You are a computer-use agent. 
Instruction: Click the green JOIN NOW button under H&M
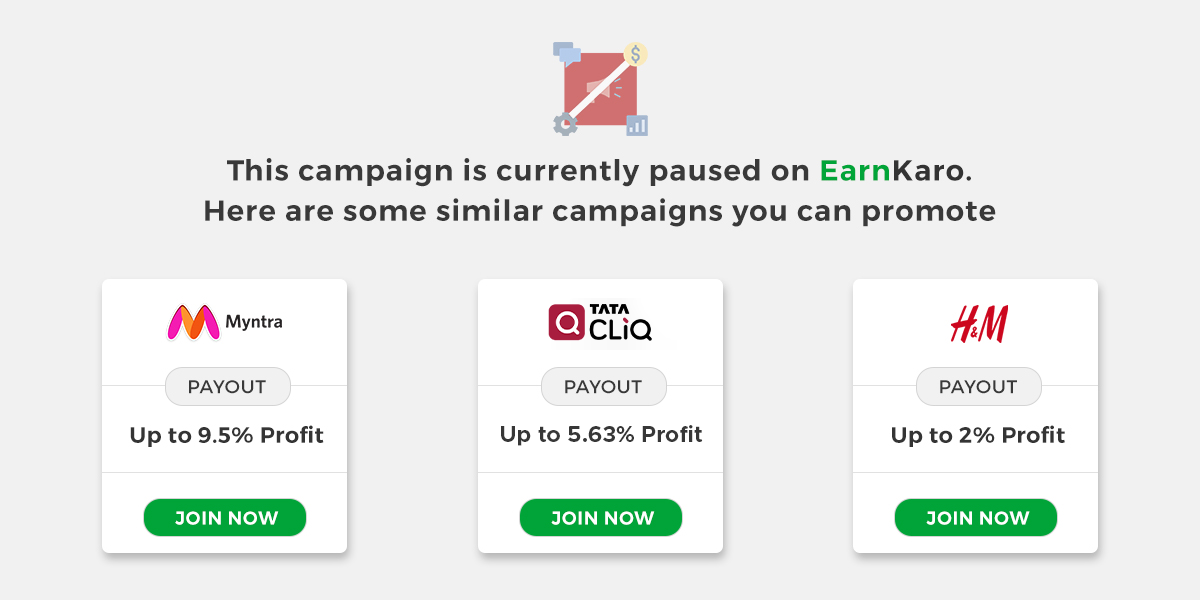tap(975, 517)
